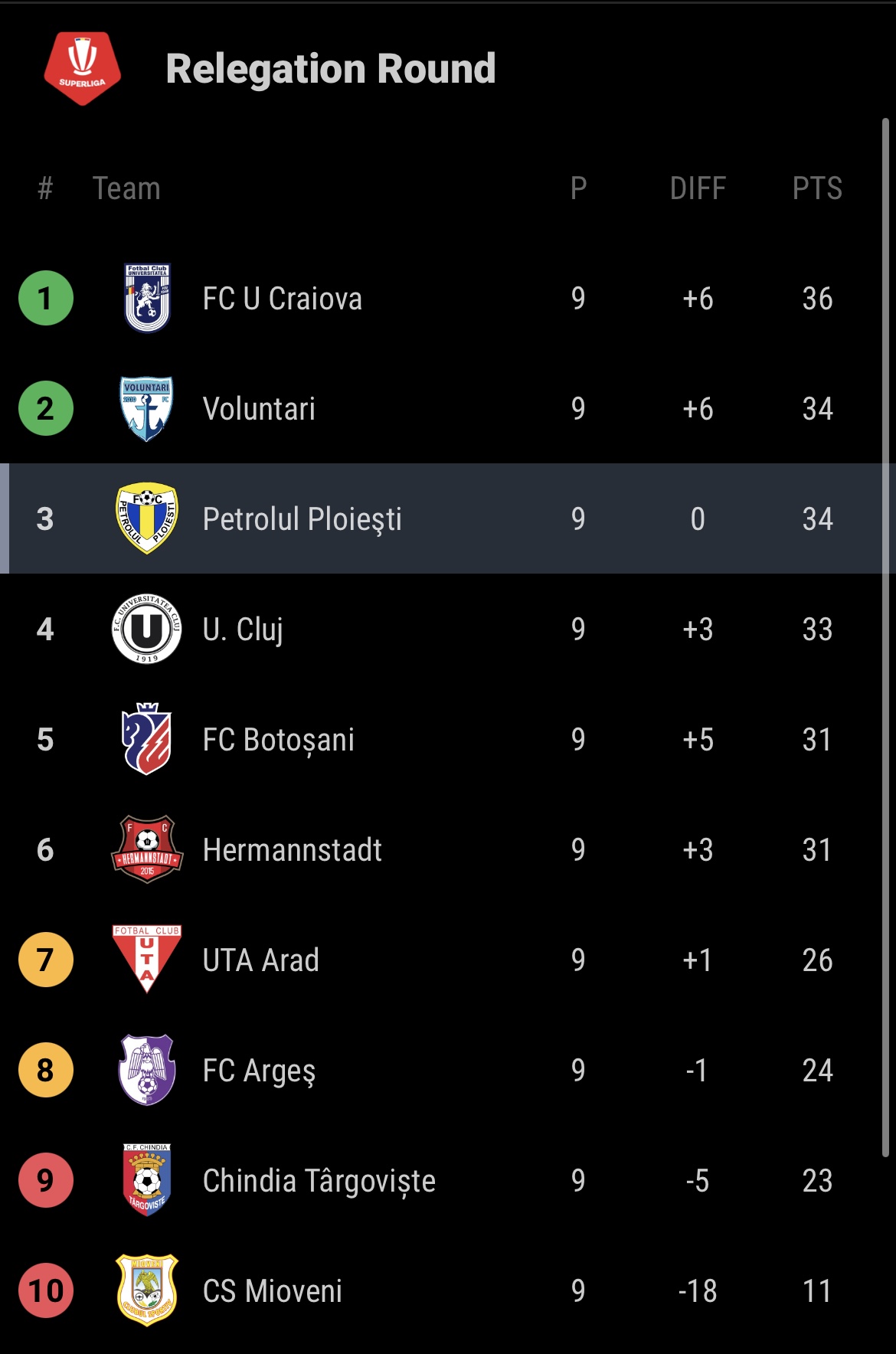Open the Chindia Târgoviște crest
896x1354 pixels.
(147, 1180)
